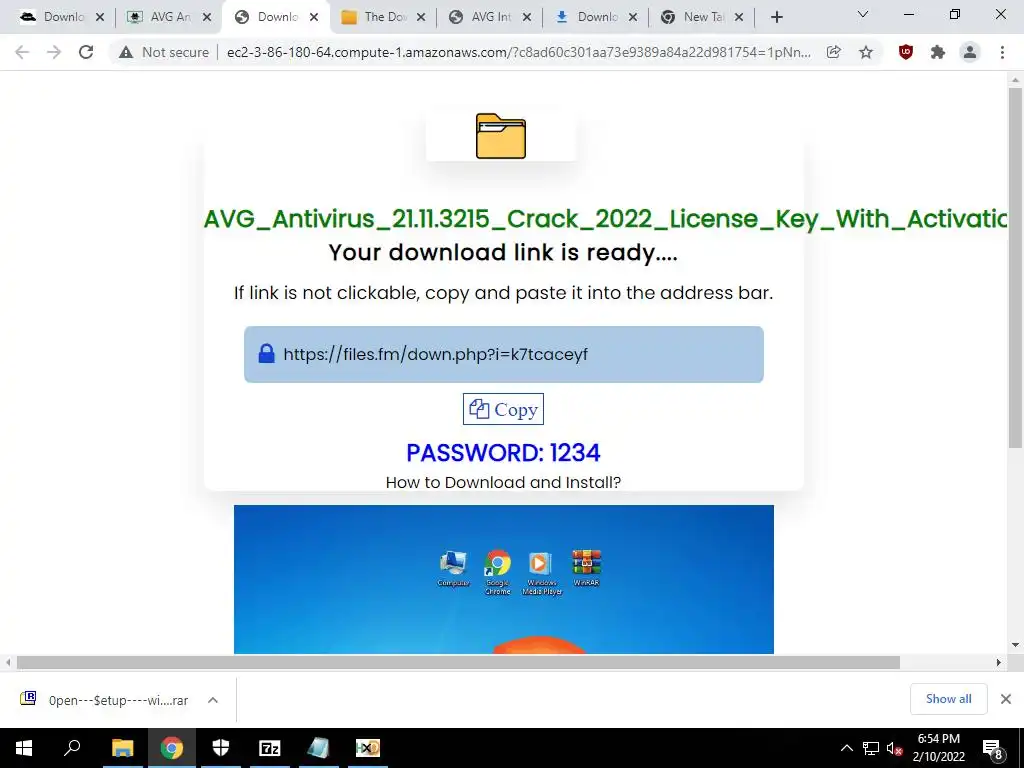This screenshot has width=1024, height=768.
Task: Open the HxD hex editor taskbar icon
Action: pyautogui.click(x=368, y=748)
